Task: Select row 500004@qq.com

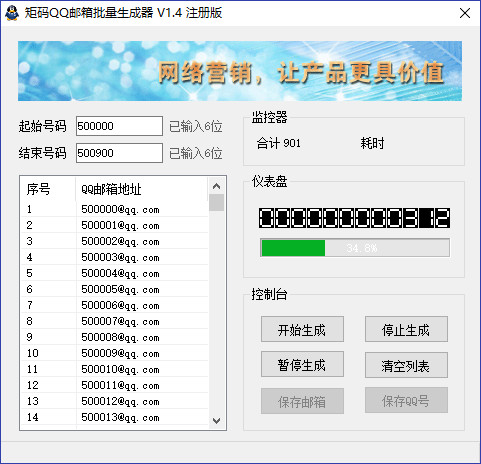Action: tap(115, 273)
